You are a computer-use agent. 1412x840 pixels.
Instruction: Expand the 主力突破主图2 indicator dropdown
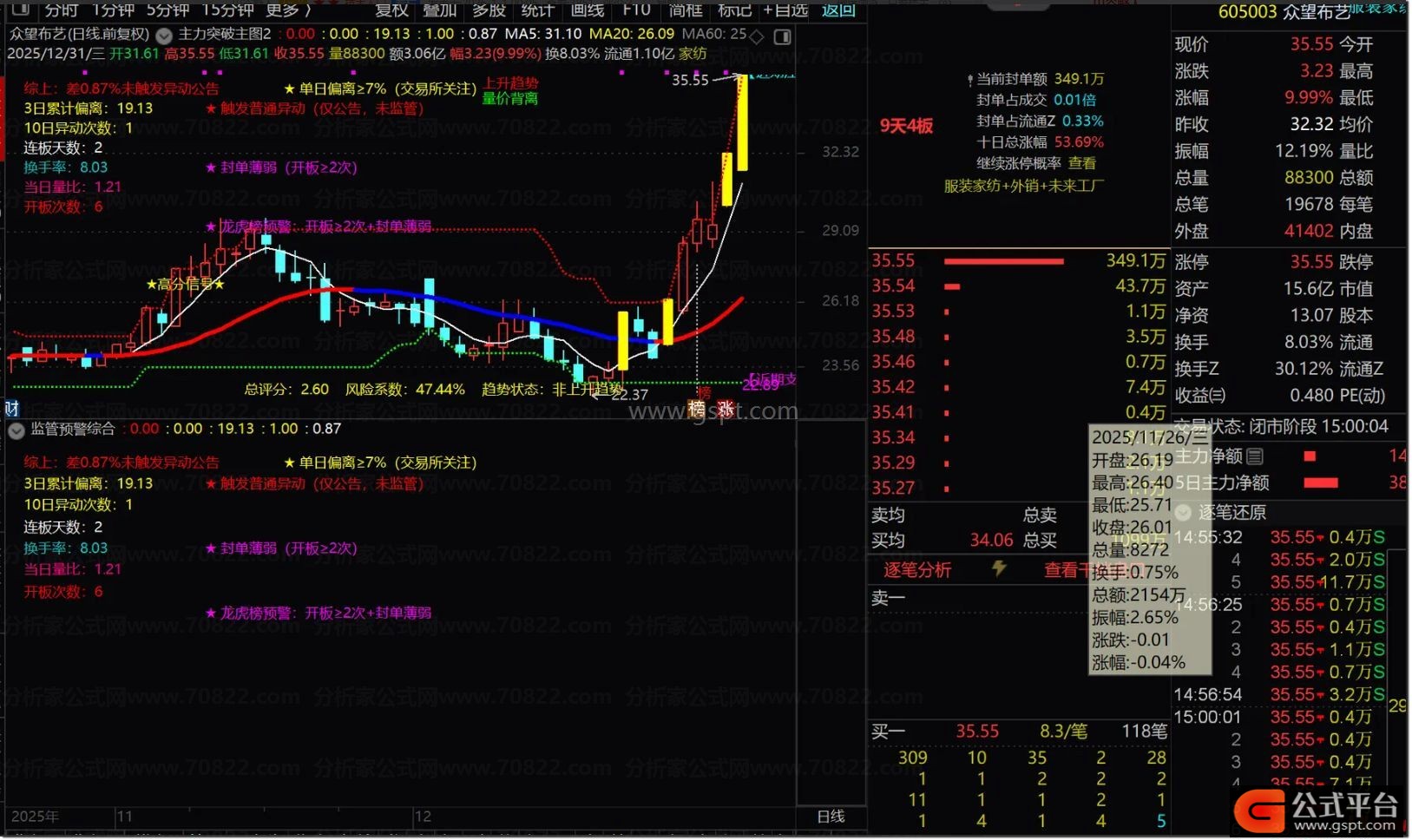point(164,36)
